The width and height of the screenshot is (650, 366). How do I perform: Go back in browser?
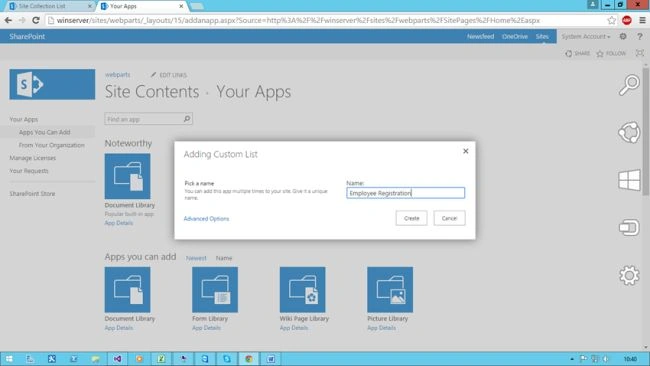[8, 20]
